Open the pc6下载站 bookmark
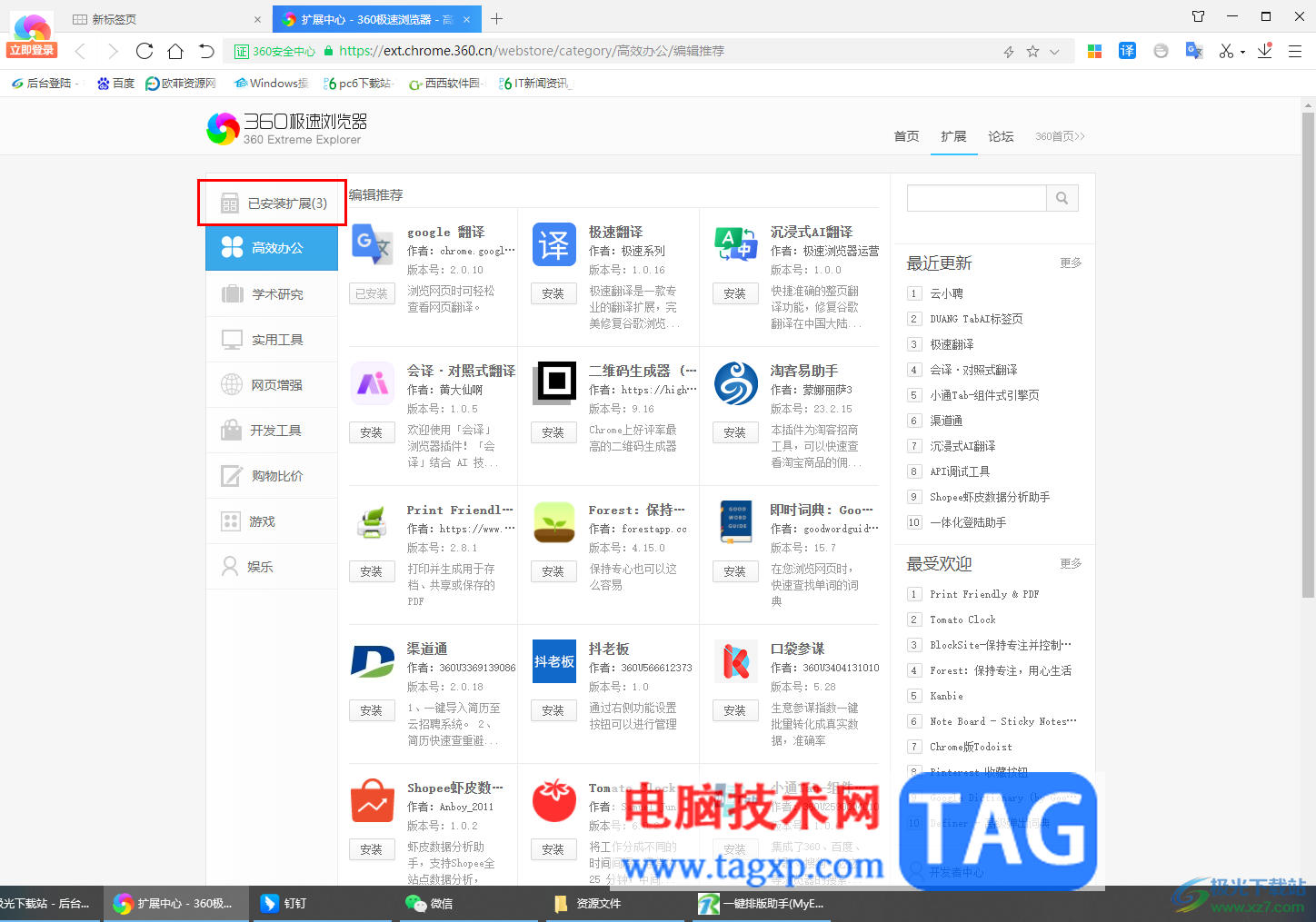The height and width of the screenshot is (922, 1316). pos(358,84)
